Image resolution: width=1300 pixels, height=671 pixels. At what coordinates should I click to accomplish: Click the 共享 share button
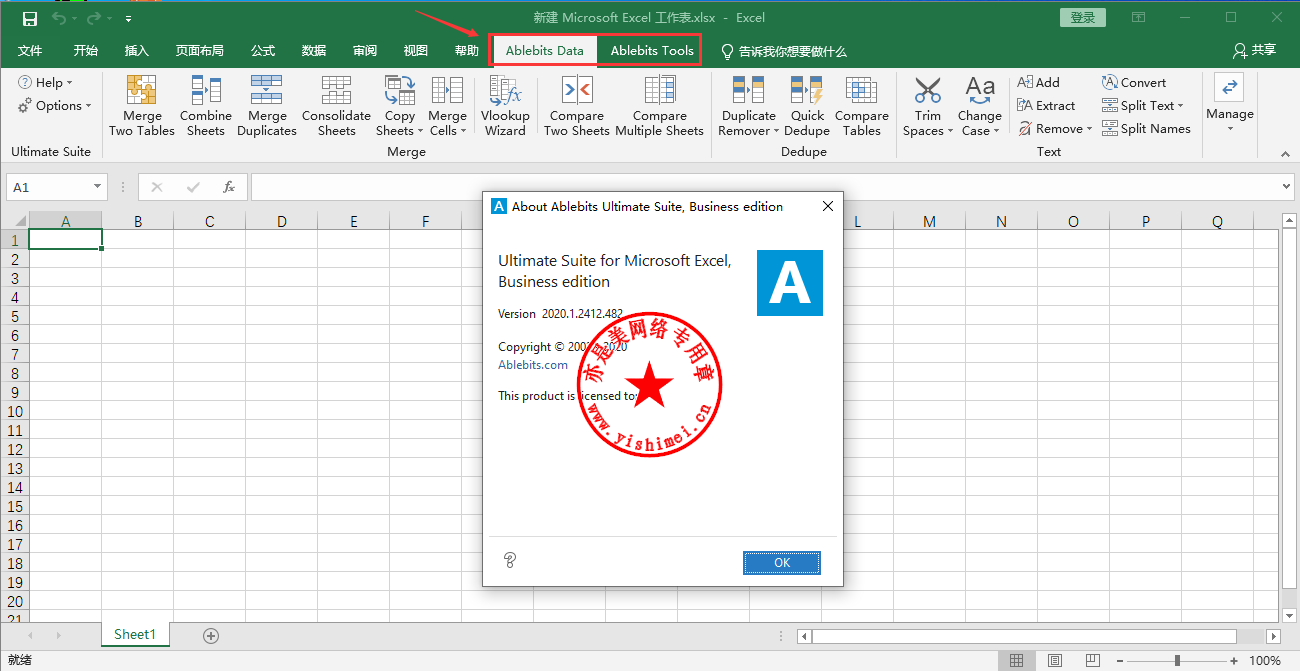coord(1255,50)
